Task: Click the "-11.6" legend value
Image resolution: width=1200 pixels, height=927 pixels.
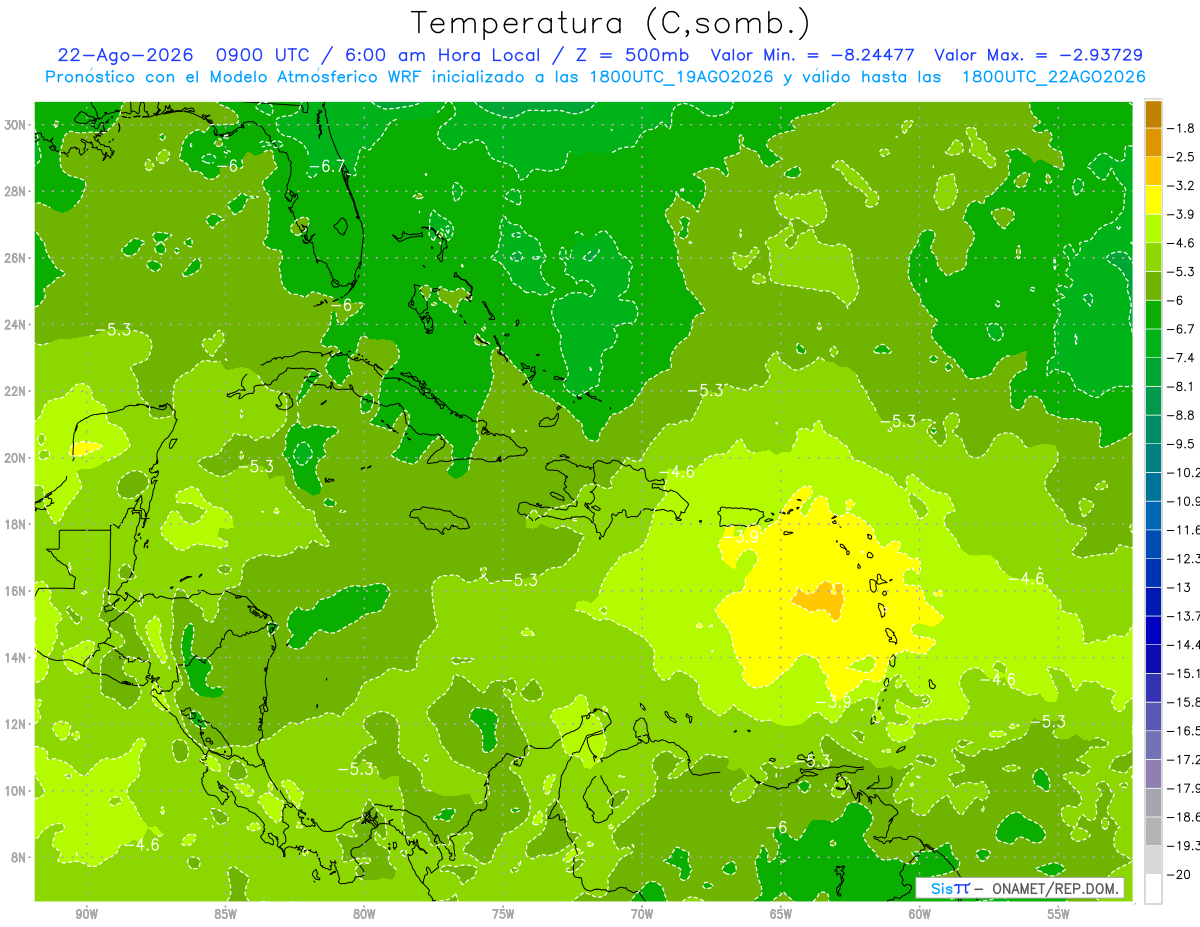Action: [x=1185, y=529]
